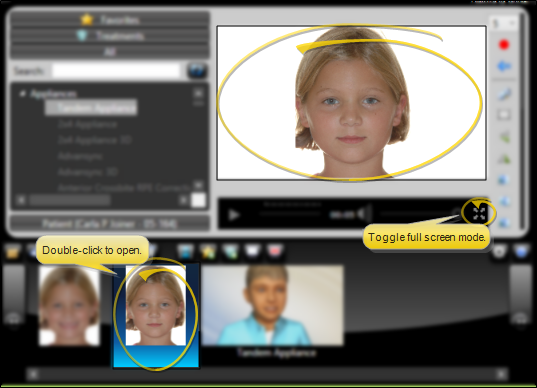537x388 pixels.
Task: Click the red record button
Action: point(504,45)
